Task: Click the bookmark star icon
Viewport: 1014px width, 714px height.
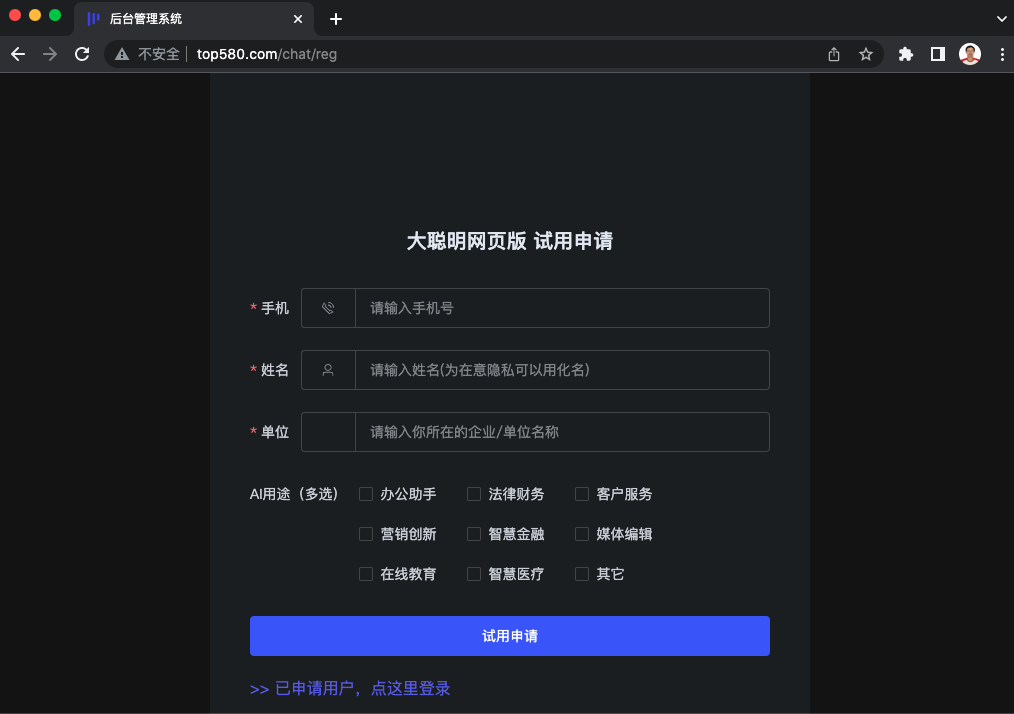Action: [866, 54]
